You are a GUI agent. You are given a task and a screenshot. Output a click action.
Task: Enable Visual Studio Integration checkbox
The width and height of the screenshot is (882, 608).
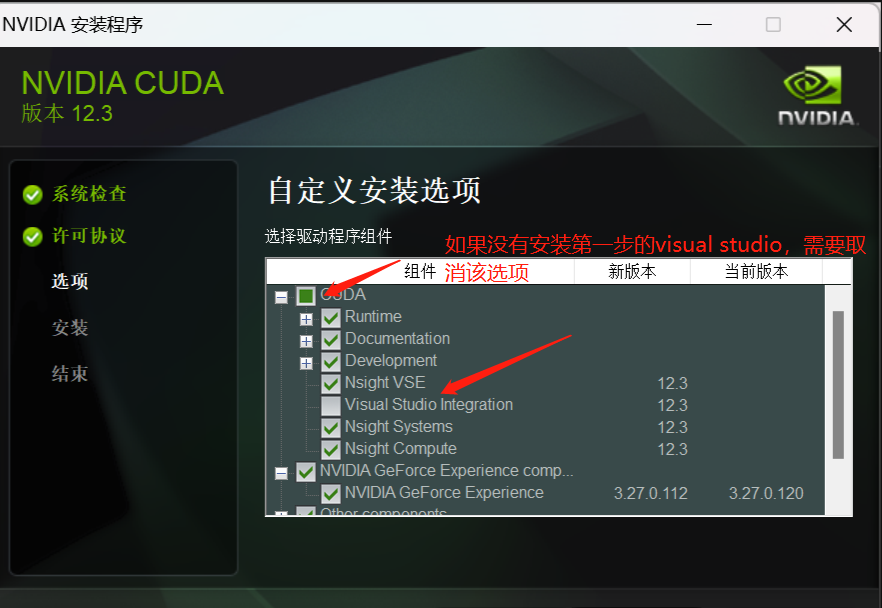tap(331, 406)
